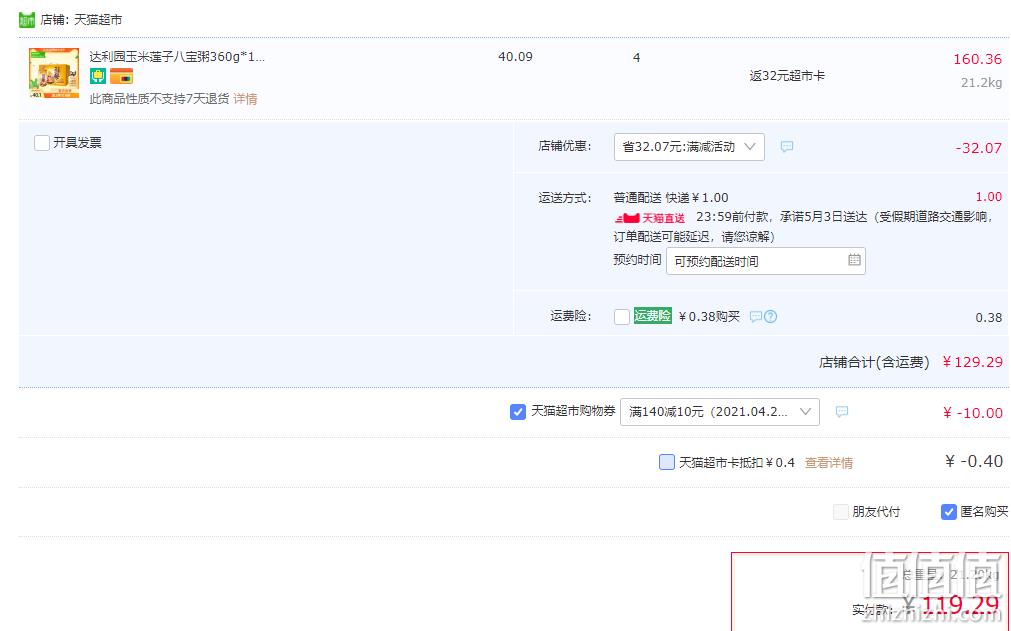This screenshot has width=1011, height=631.
Task: Click the green 运费险 badge
Action: click(653, 316)
